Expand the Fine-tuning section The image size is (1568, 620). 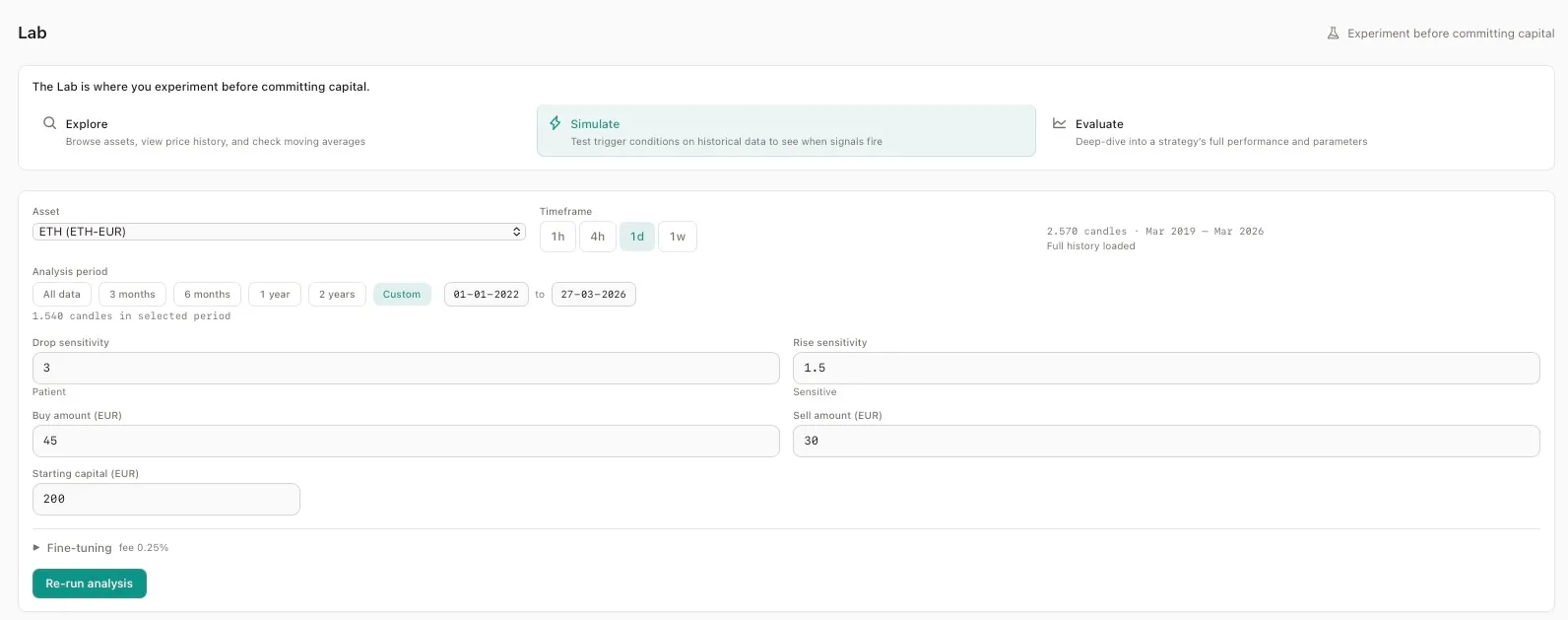tap(79, 548)
